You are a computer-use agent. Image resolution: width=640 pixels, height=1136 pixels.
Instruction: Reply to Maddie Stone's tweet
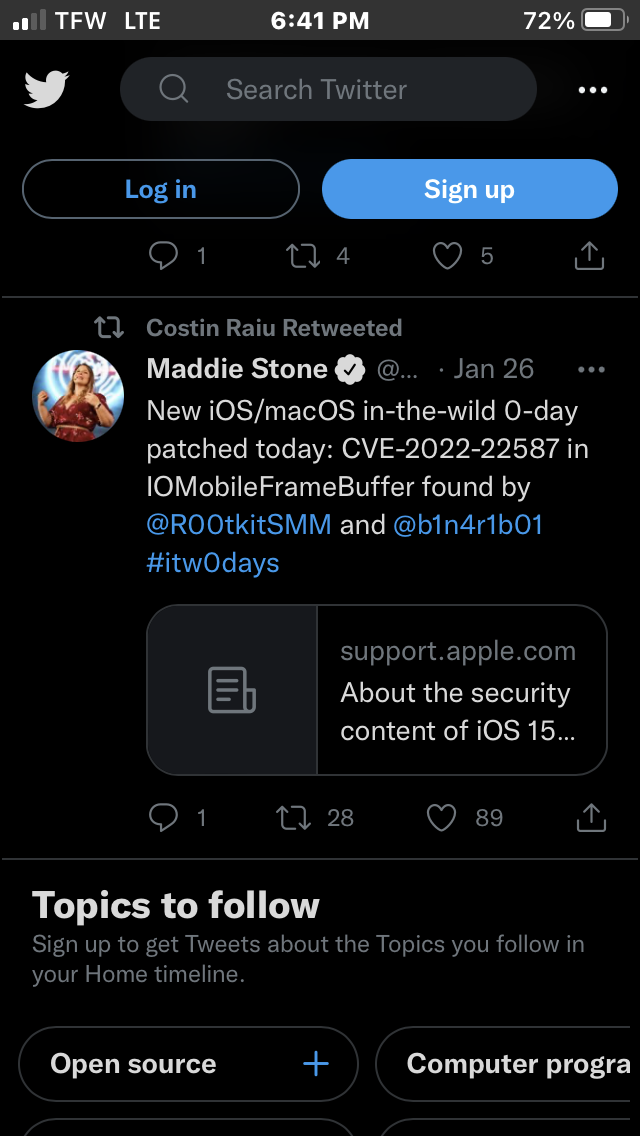point(163,818)
